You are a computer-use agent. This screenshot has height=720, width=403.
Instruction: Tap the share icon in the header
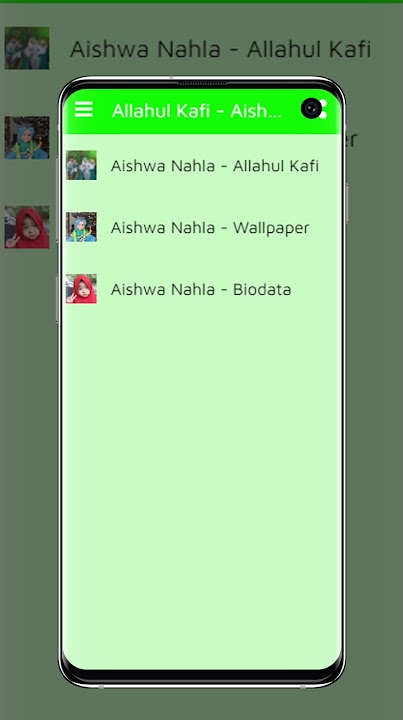point(323,109)
